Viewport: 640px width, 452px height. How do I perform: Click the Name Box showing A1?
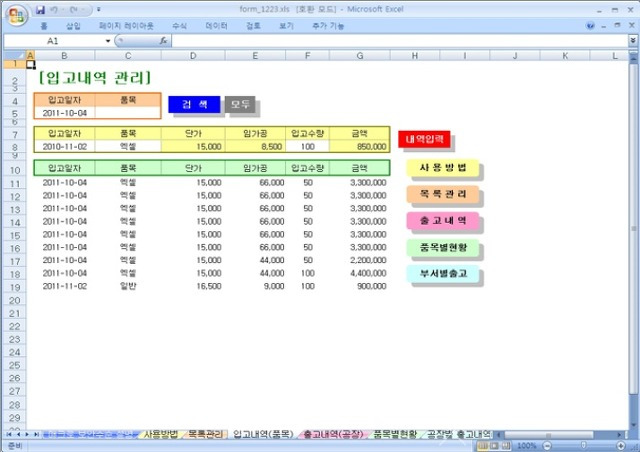point(53,41)
